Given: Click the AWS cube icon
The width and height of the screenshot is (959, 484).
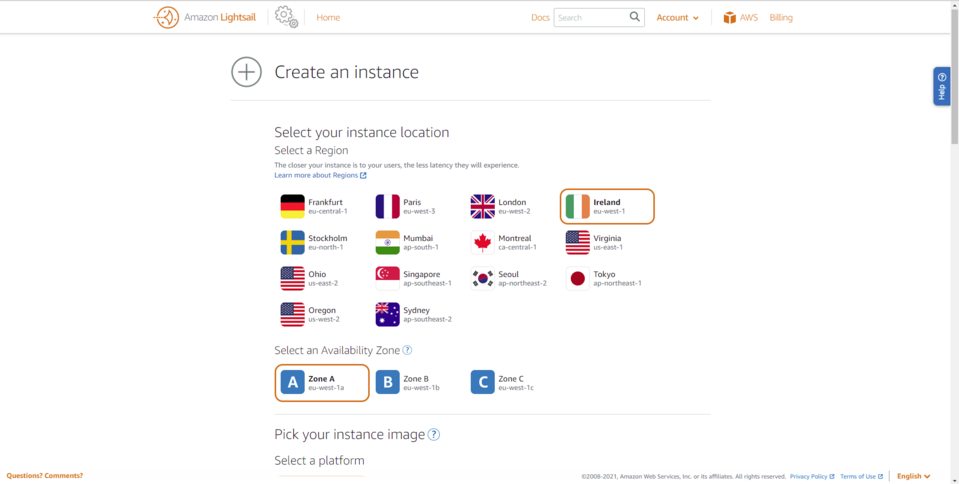Looking at the screenshot, I should (x=729, y=18).
